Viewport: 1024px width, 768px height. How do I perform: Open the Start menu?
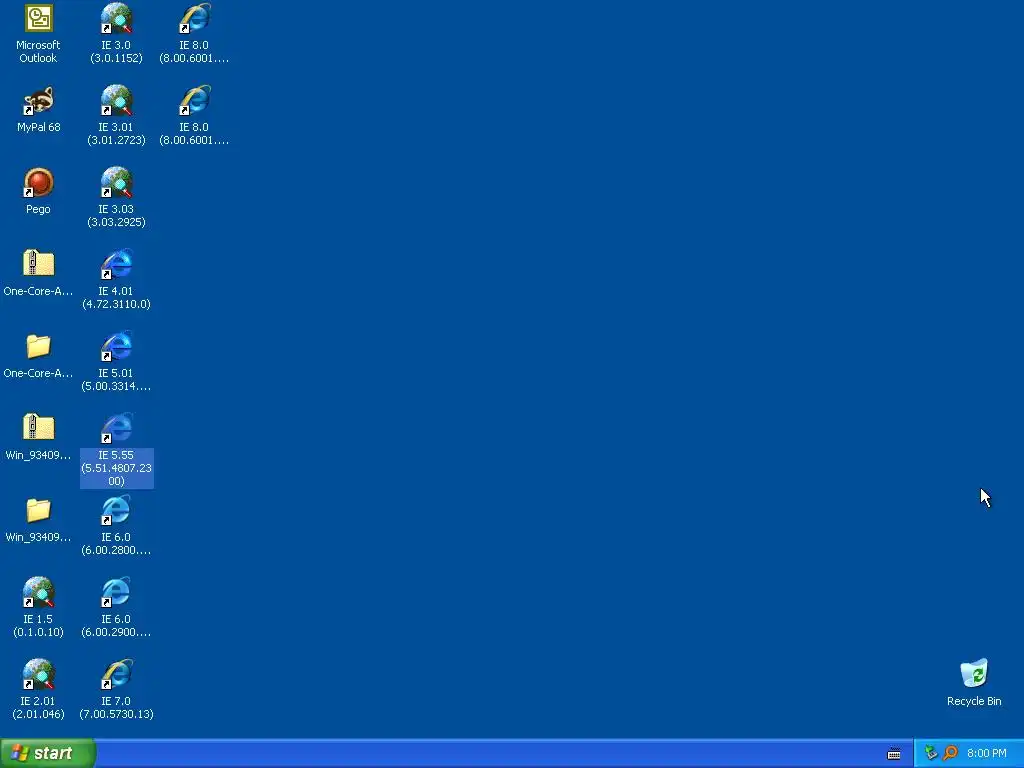point(48,753)
